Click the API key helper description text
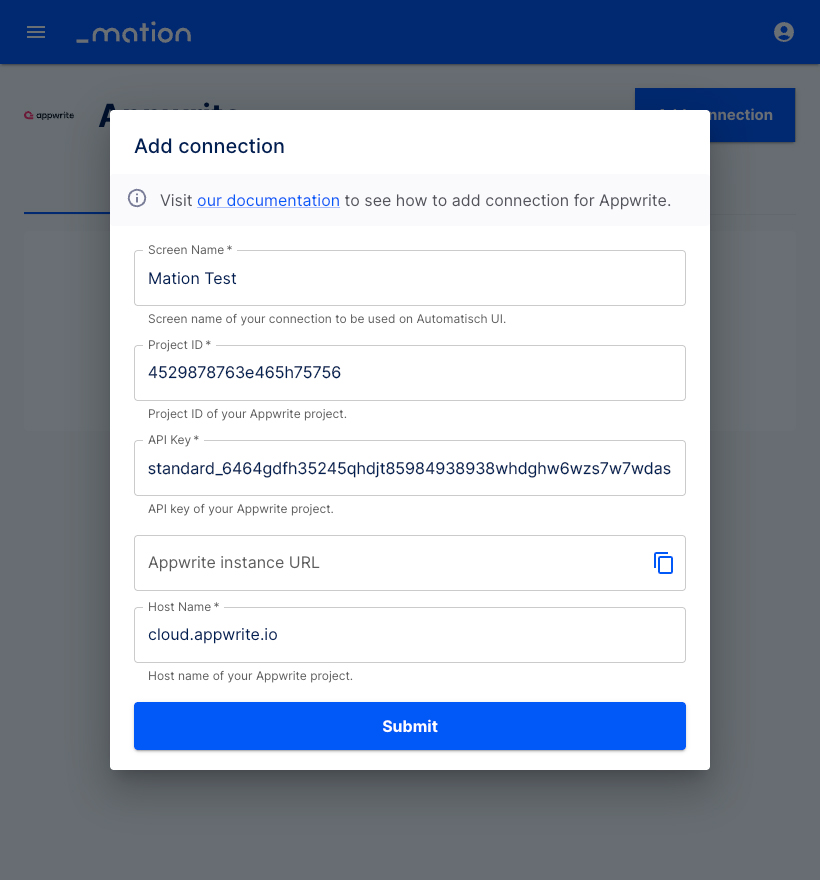The width and height of the screenshot is (820, 880). click(x=241, y=508)
